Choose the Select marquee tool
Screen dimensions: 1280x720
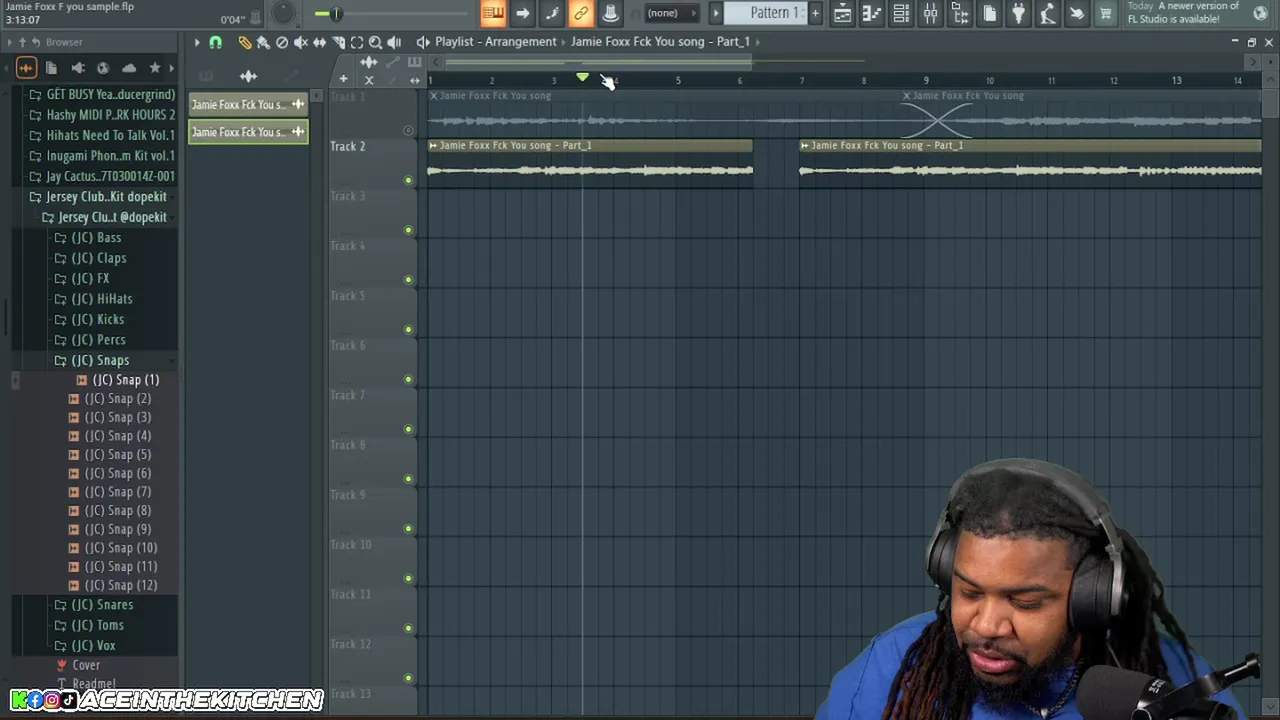coord(357,42)
